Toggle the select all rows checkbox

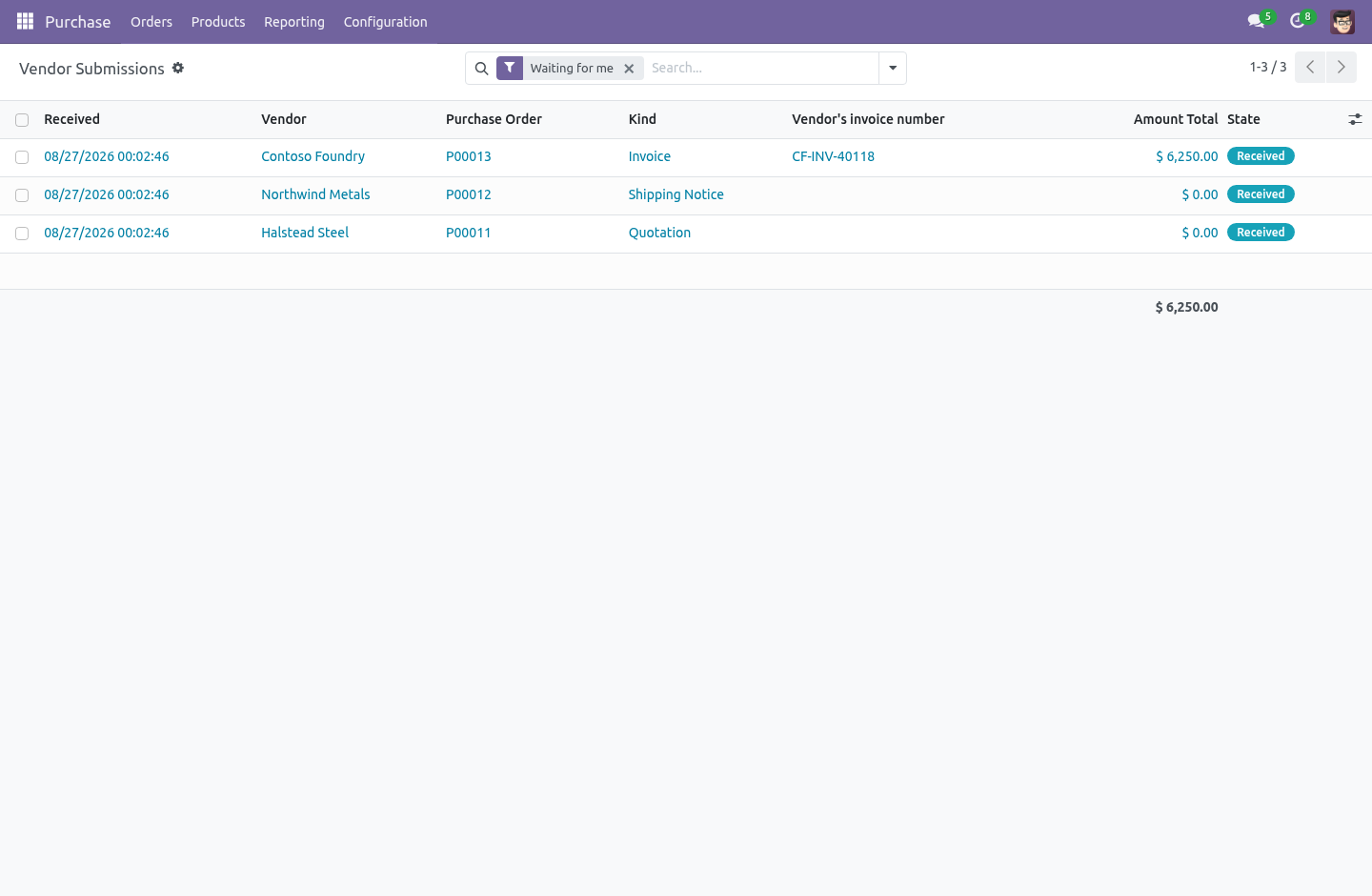tap(22, 120)
